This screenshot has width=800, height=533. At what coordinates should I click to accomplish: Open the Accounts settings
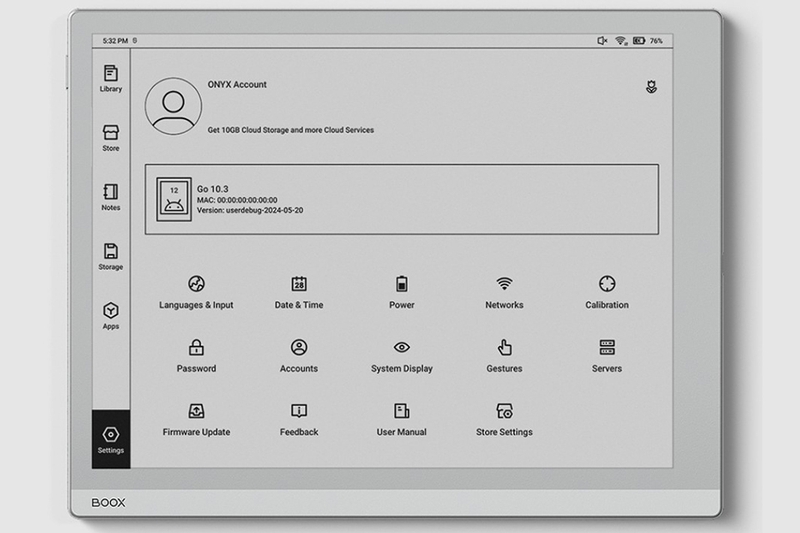[299, 356]
